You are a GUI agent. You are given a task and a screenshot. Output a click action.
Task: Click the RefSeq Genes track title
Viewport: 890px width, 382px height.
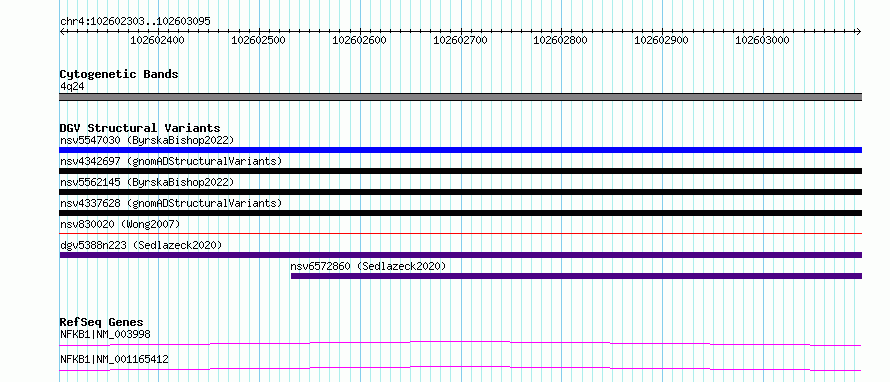[x=102, y=322]
